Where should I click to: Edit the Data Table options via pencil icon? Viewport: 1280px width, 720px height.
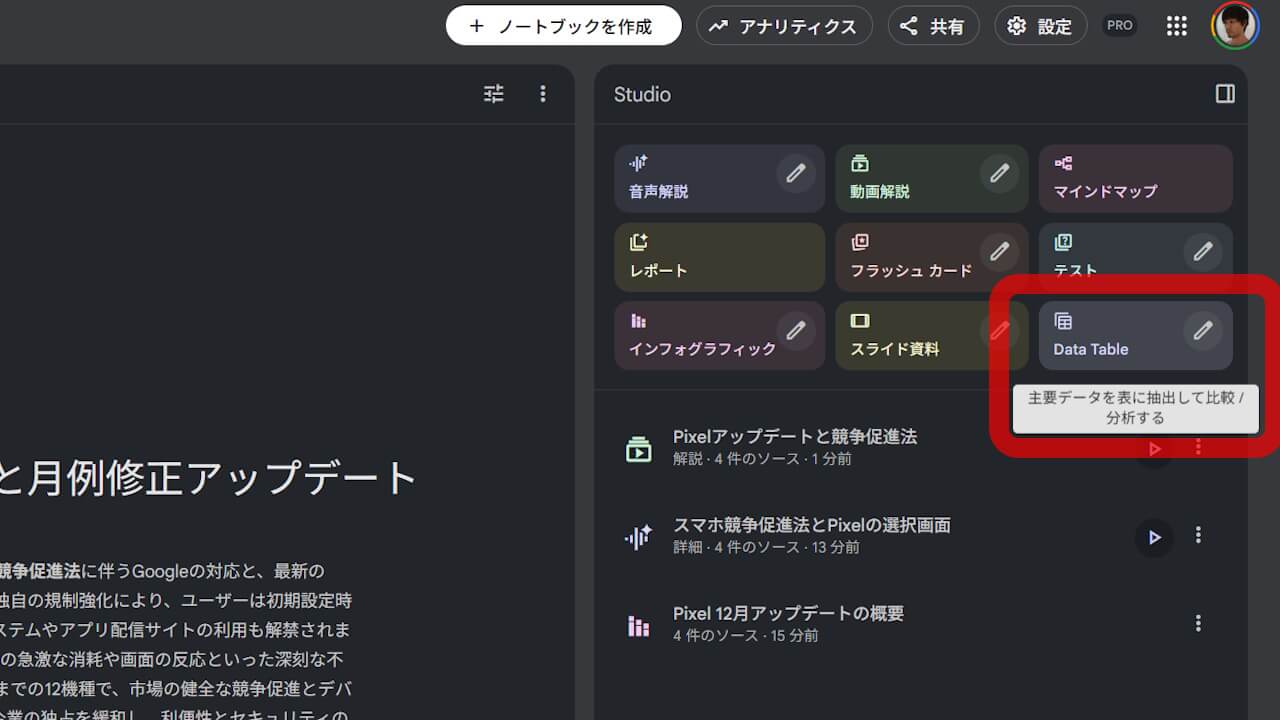(1203, 331)
